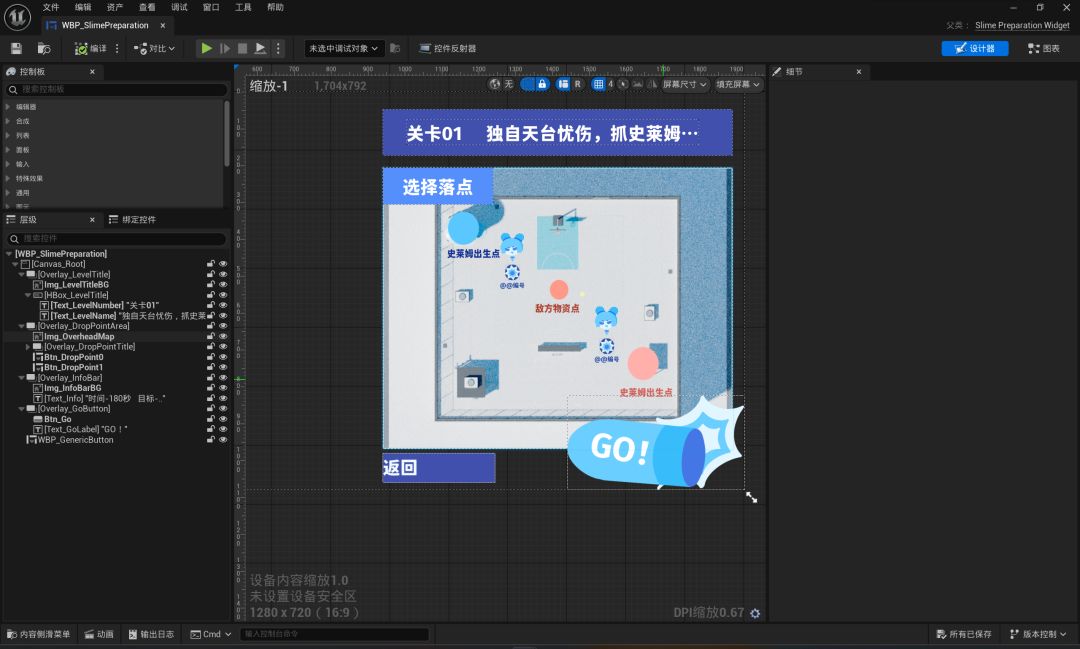The image size is (1080, 649).
Task: Open the 编辑 menu
Action: (x=83, y=7)
